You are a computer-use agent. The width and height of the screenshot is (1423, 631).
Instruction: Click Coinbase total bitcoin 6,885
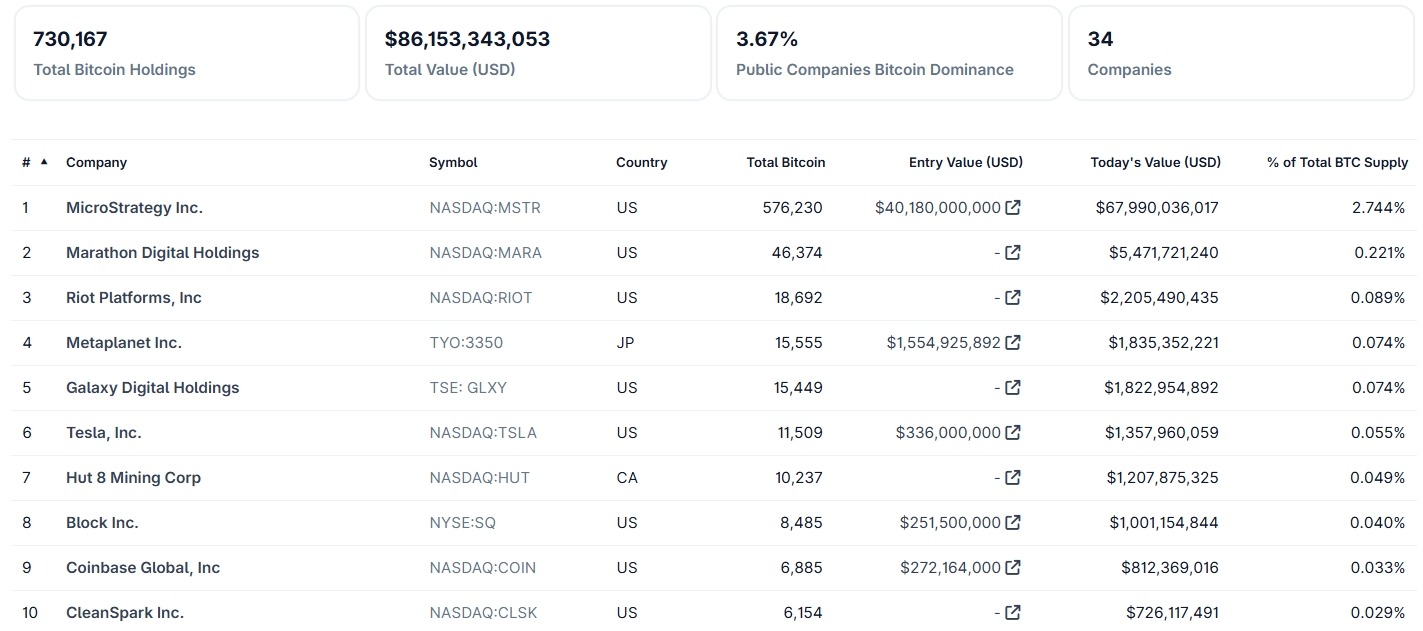802,568
